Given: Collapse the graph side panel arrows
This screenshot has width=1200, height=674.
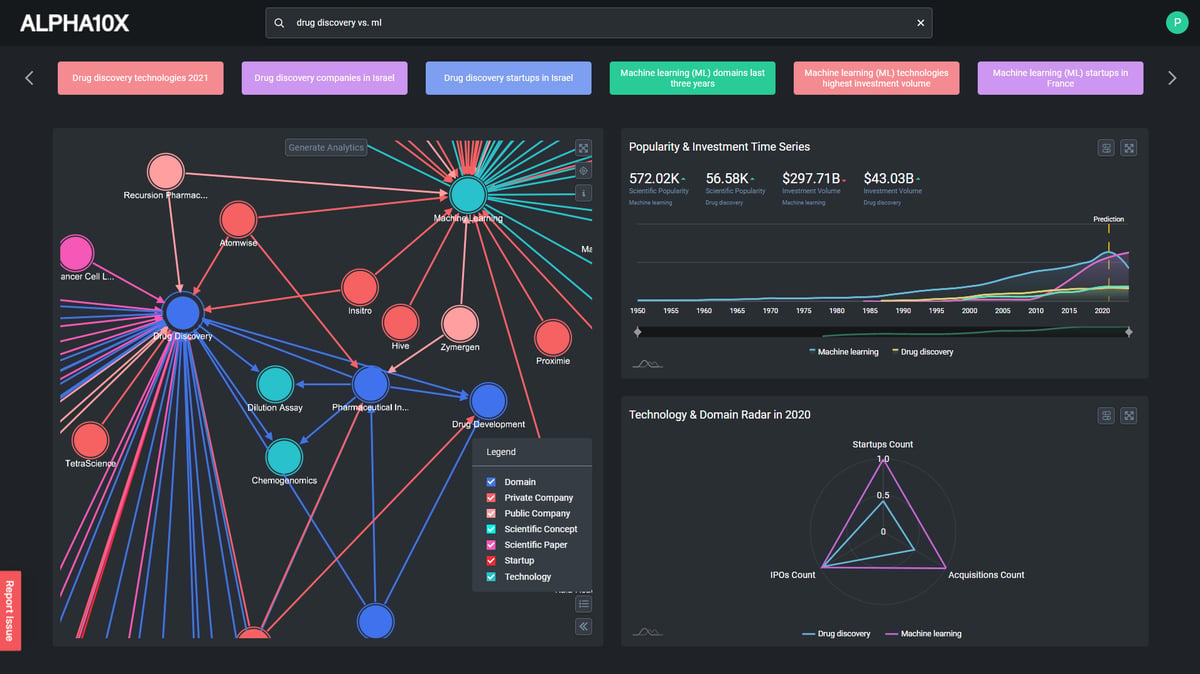Looking at the screenshot, I should tap(584, 627).
